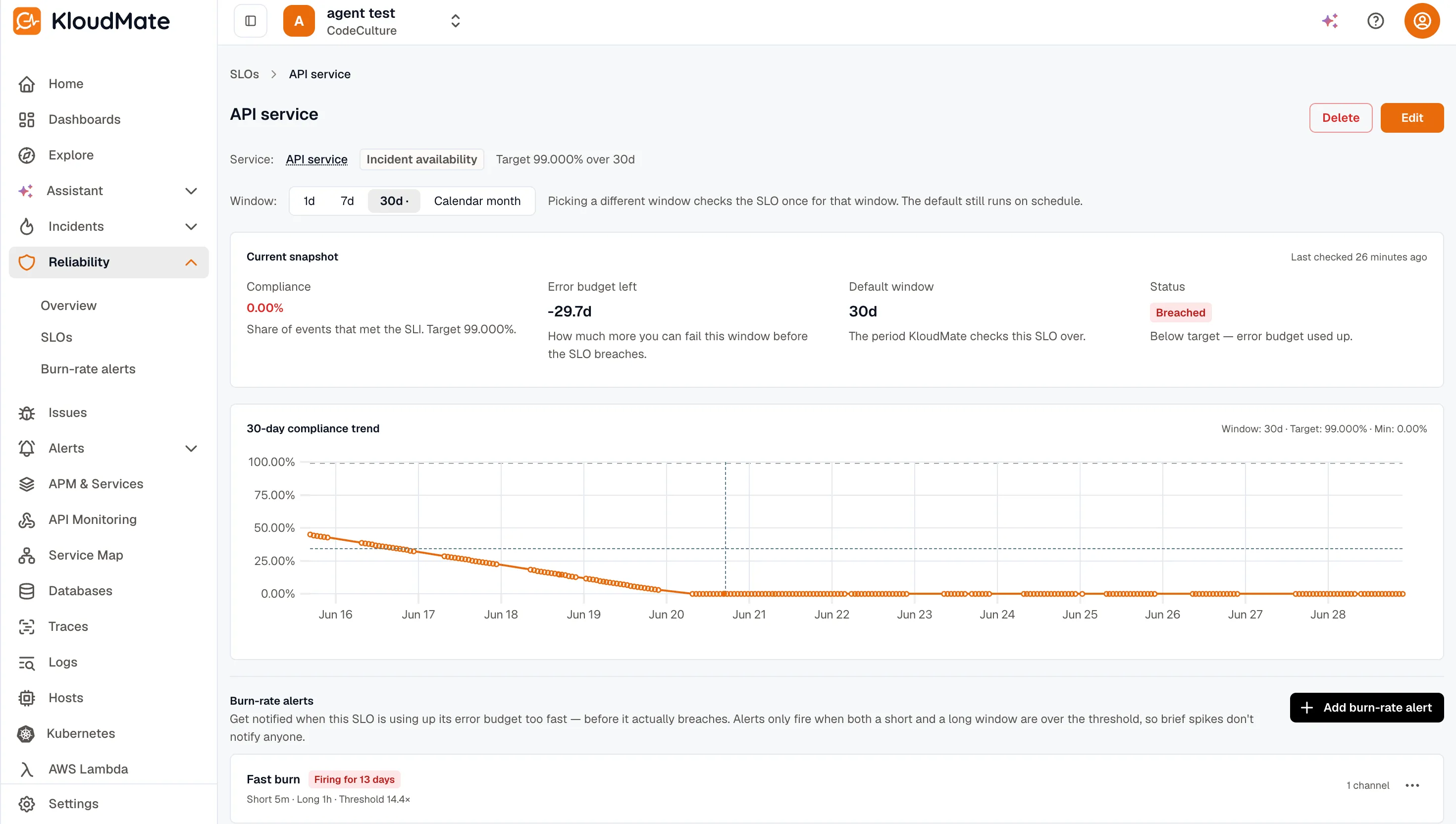Click the 'Firing for 13 days' badge
The image size is (1456, 824).
click(x=354, y=779)
